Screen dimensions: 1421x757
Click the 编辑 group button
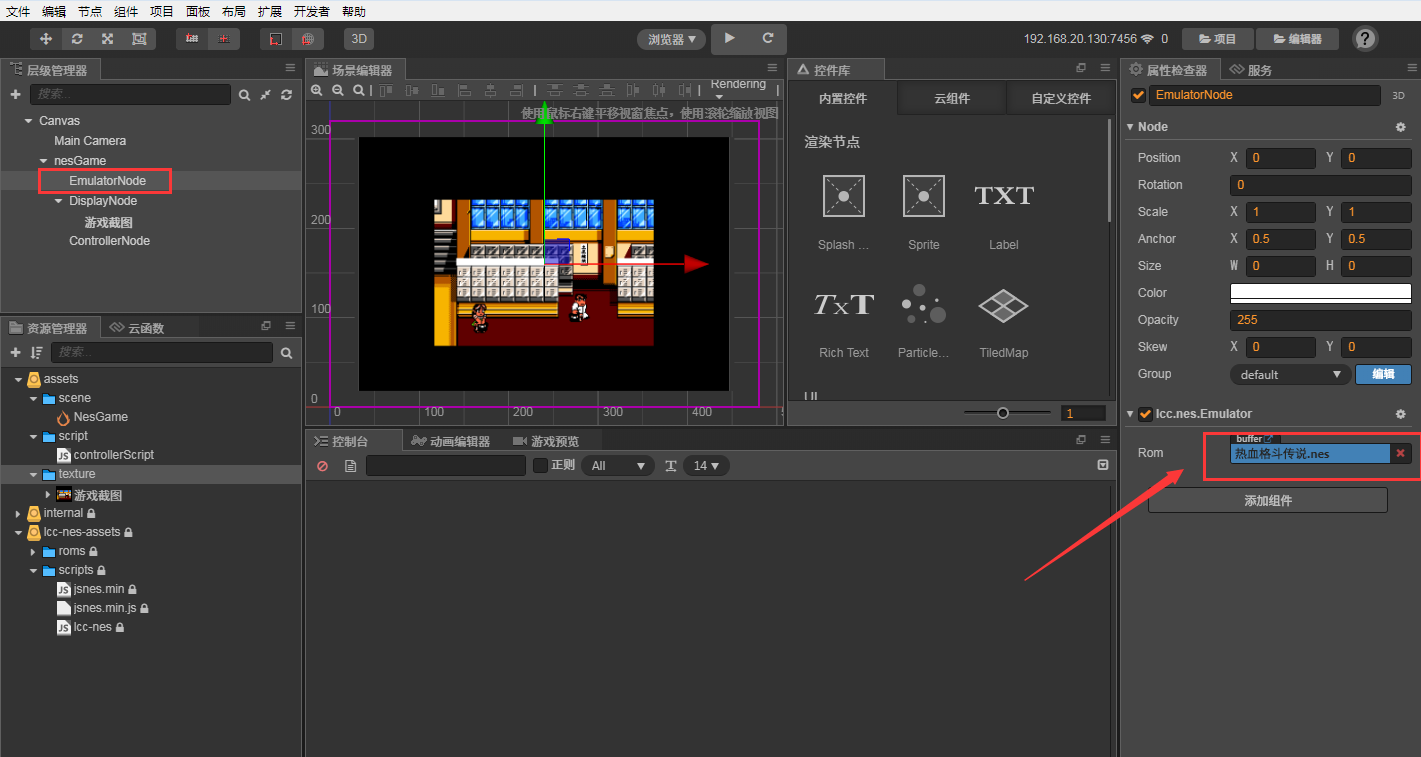point(1383,374)
